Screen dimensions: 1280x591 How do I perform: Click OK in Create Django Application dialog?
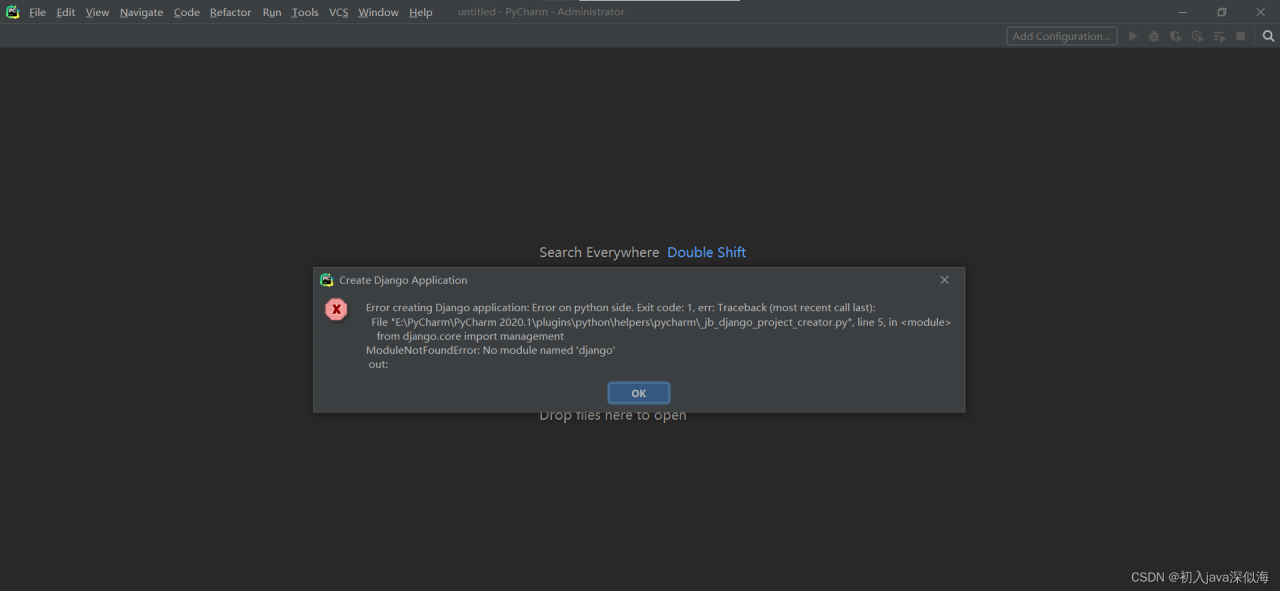(x=639, y=393)
